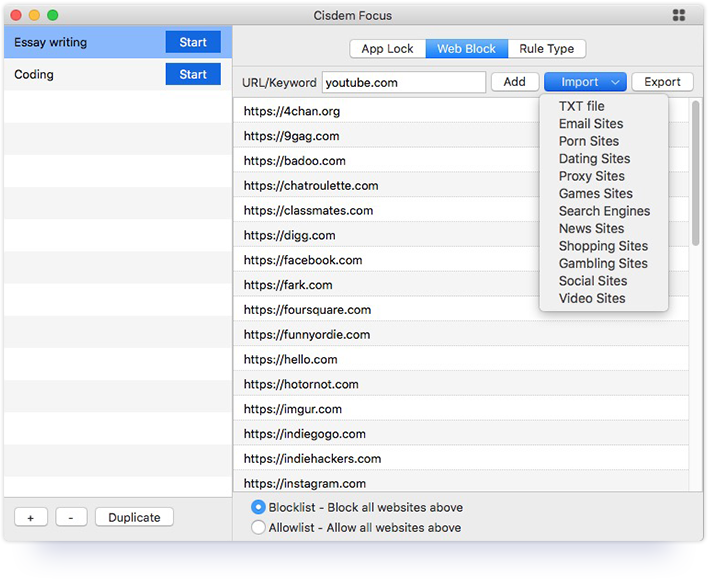The image size is (708, 581).
Task: Add a new focus profile with plus button
Action: 31,517
